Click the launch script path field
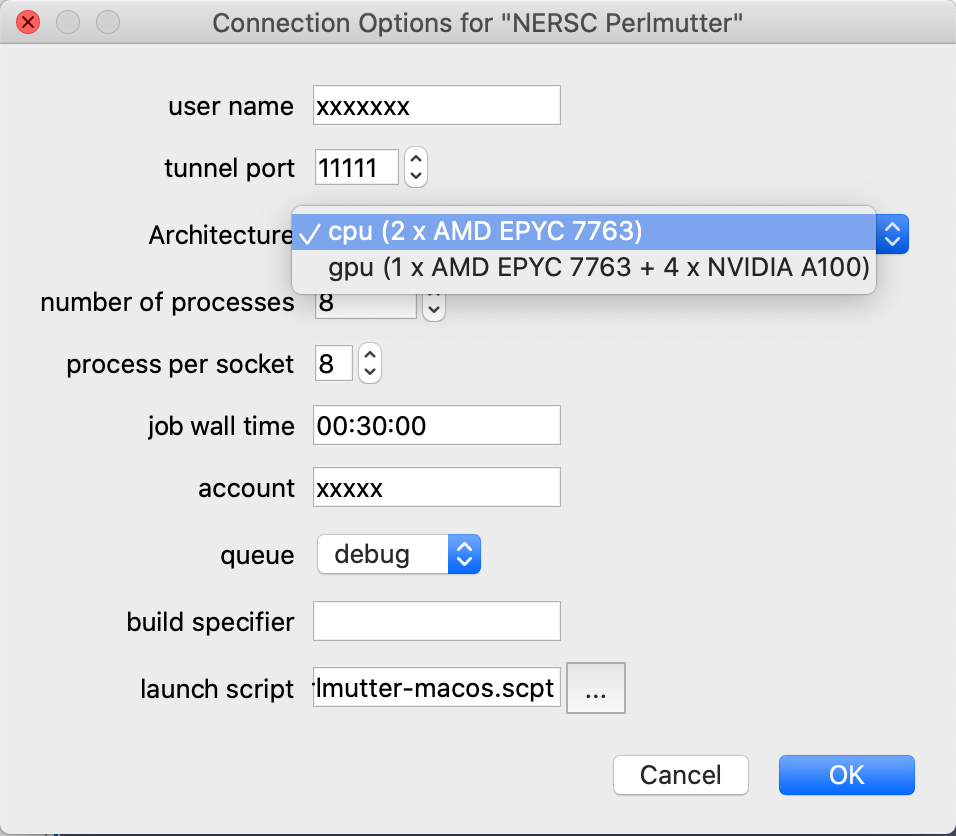The height and width of the screenshot is (836, 956). 436,688
